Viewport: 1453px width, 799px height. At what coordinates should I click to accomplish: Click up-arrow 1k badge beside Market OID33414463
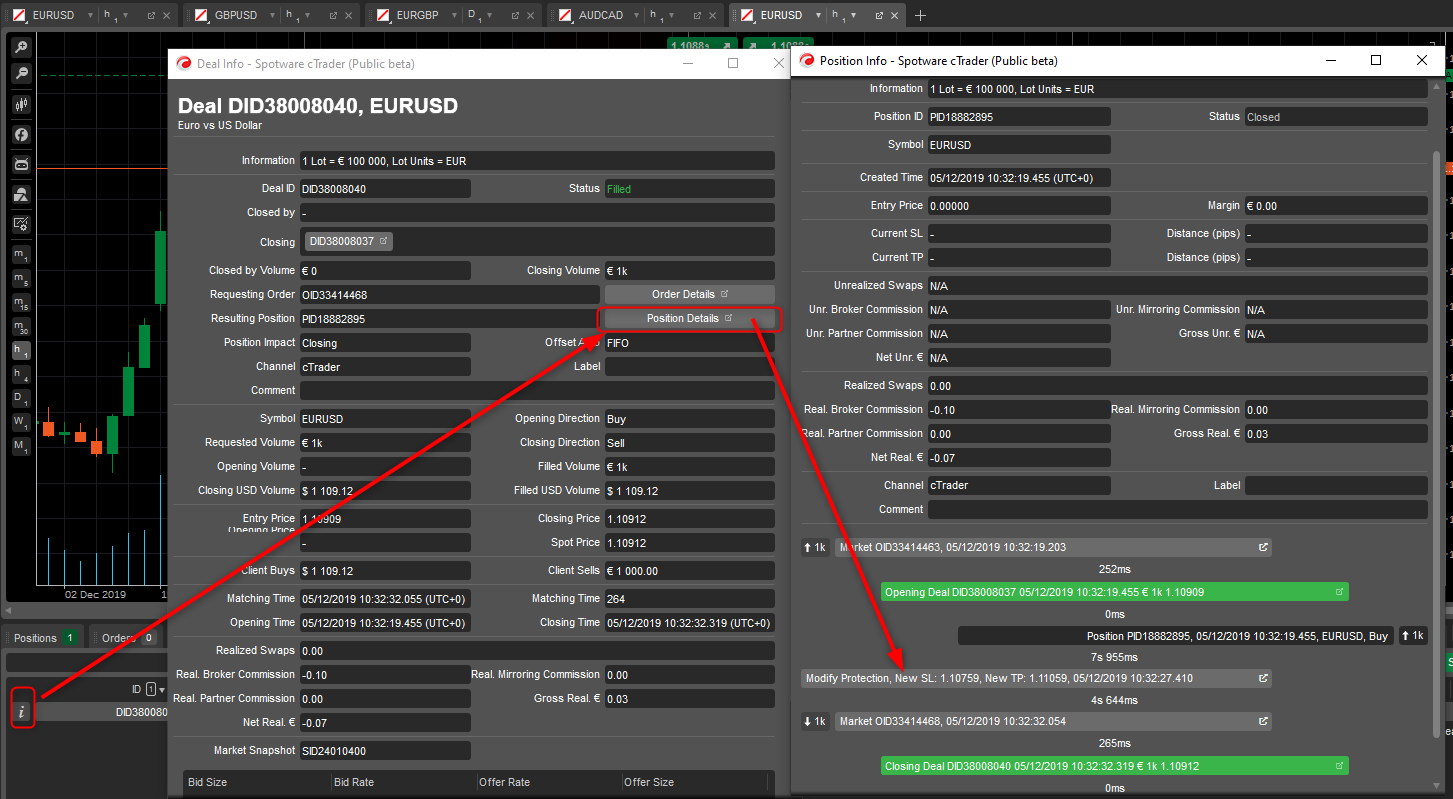[x=815, y=548]
